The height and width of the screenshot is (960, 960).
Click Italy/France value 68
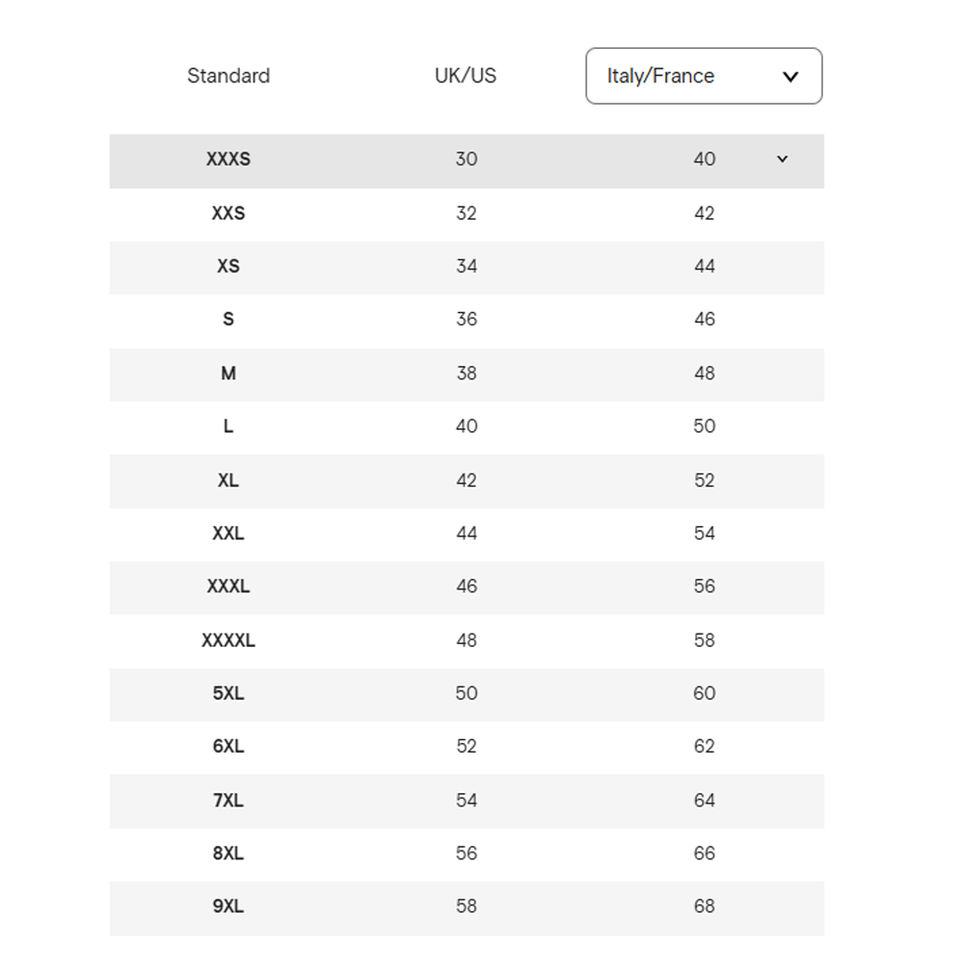point(704,906)
